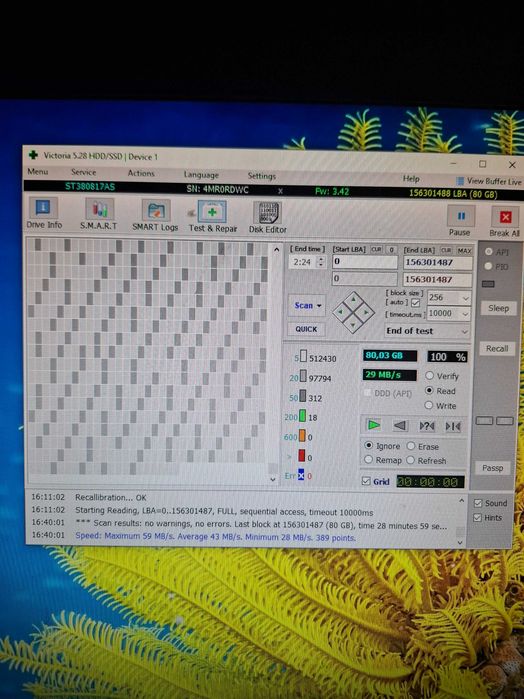Select the Ignore radio option
This screenshot has width=524, height=699.
369,445
